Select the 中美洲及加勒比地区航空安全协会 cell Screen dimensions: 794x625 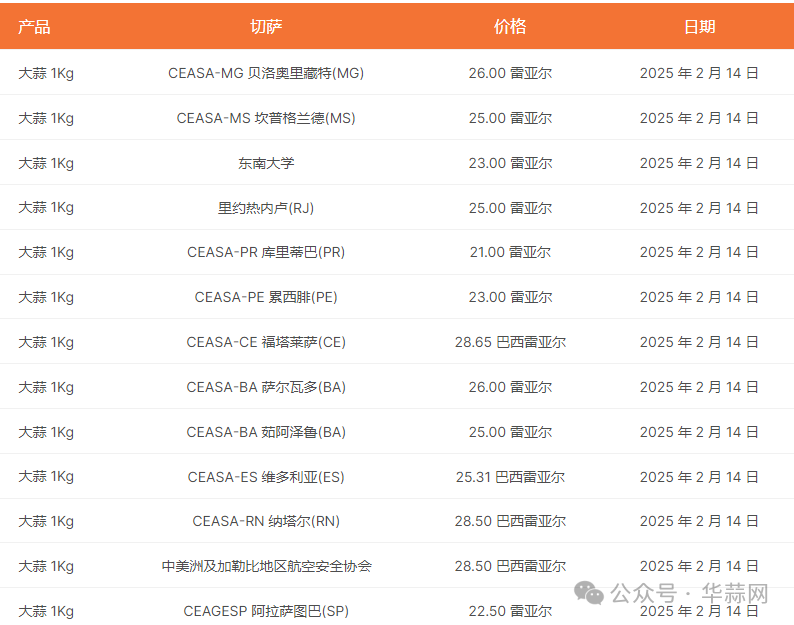[266, 566]
